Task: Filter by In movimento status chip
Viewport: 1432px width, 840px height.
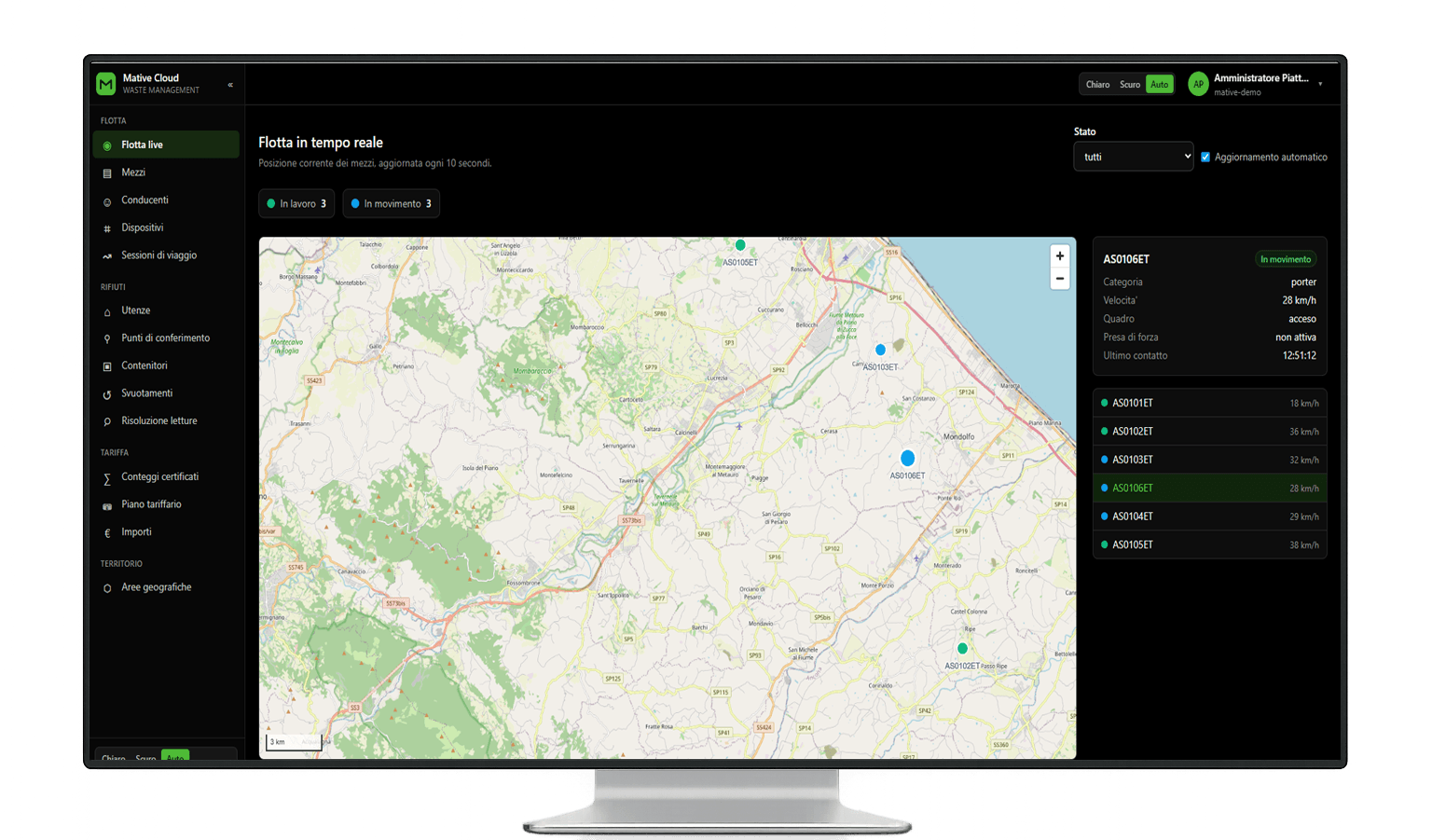Action: click(x=391, y=203)
